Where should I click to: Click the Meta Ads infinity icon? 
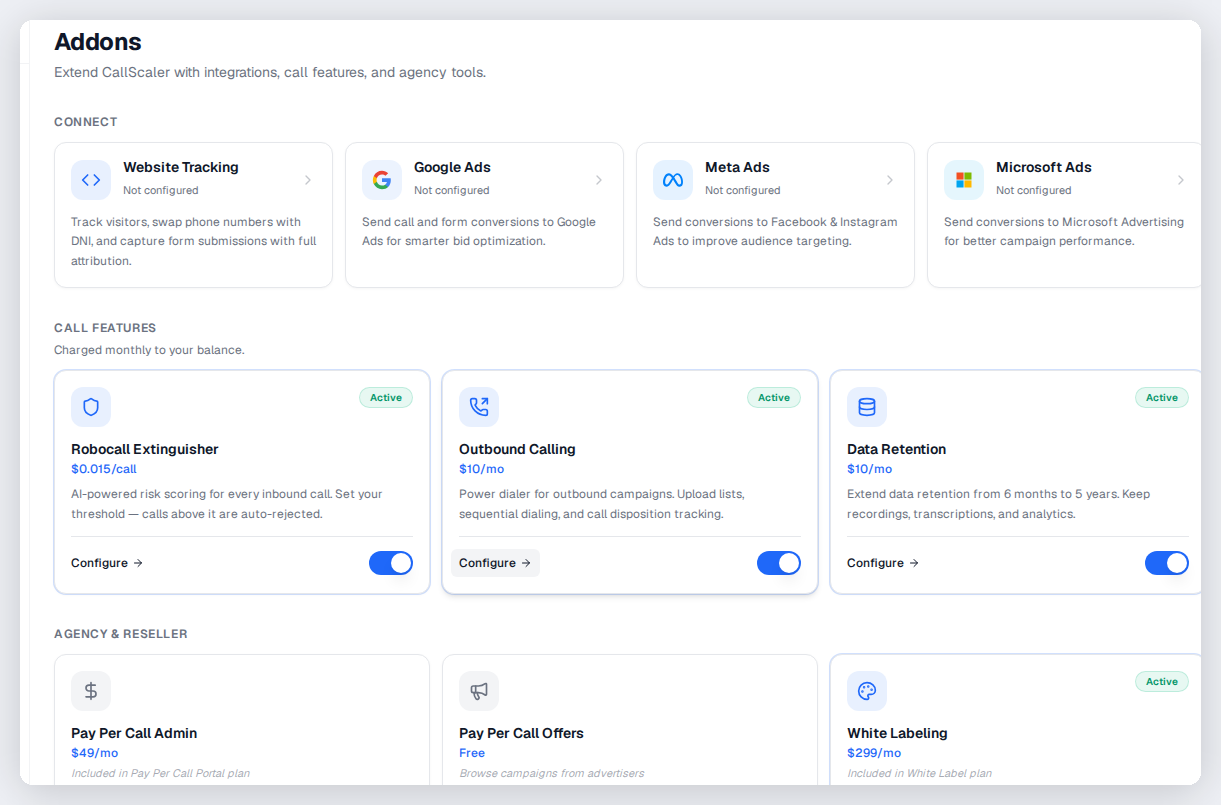pyautogui.click(x=673, y=180)
